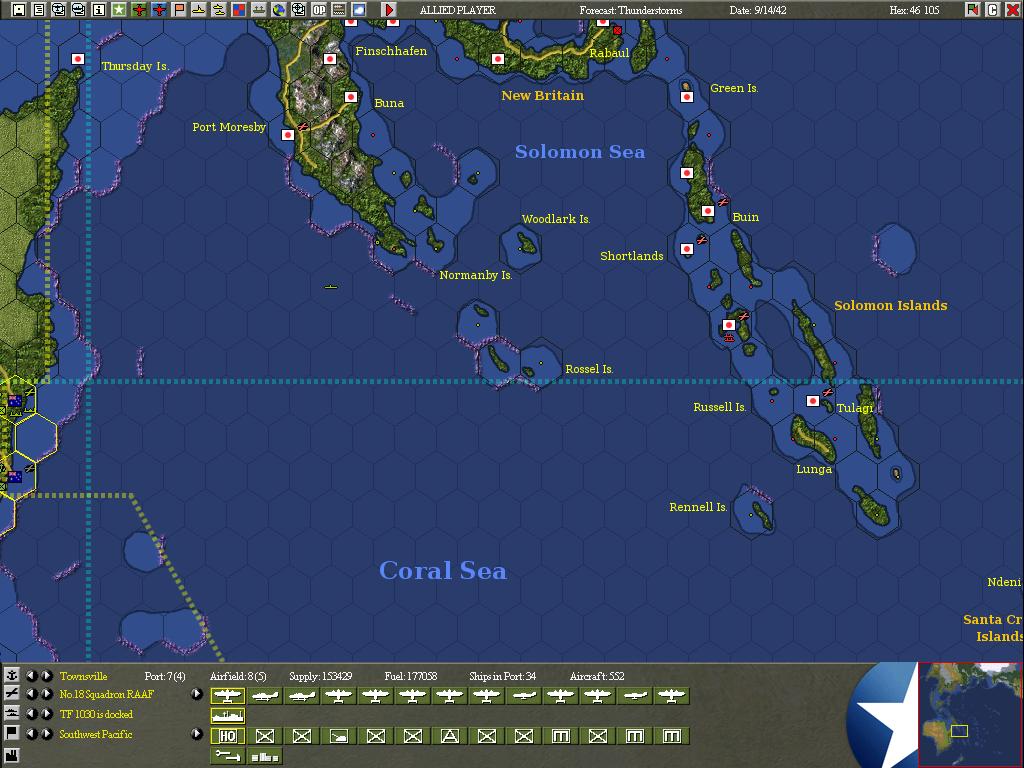Click the white star icon in toolbar
1024x768 pixels.
(x=119, y=10)
